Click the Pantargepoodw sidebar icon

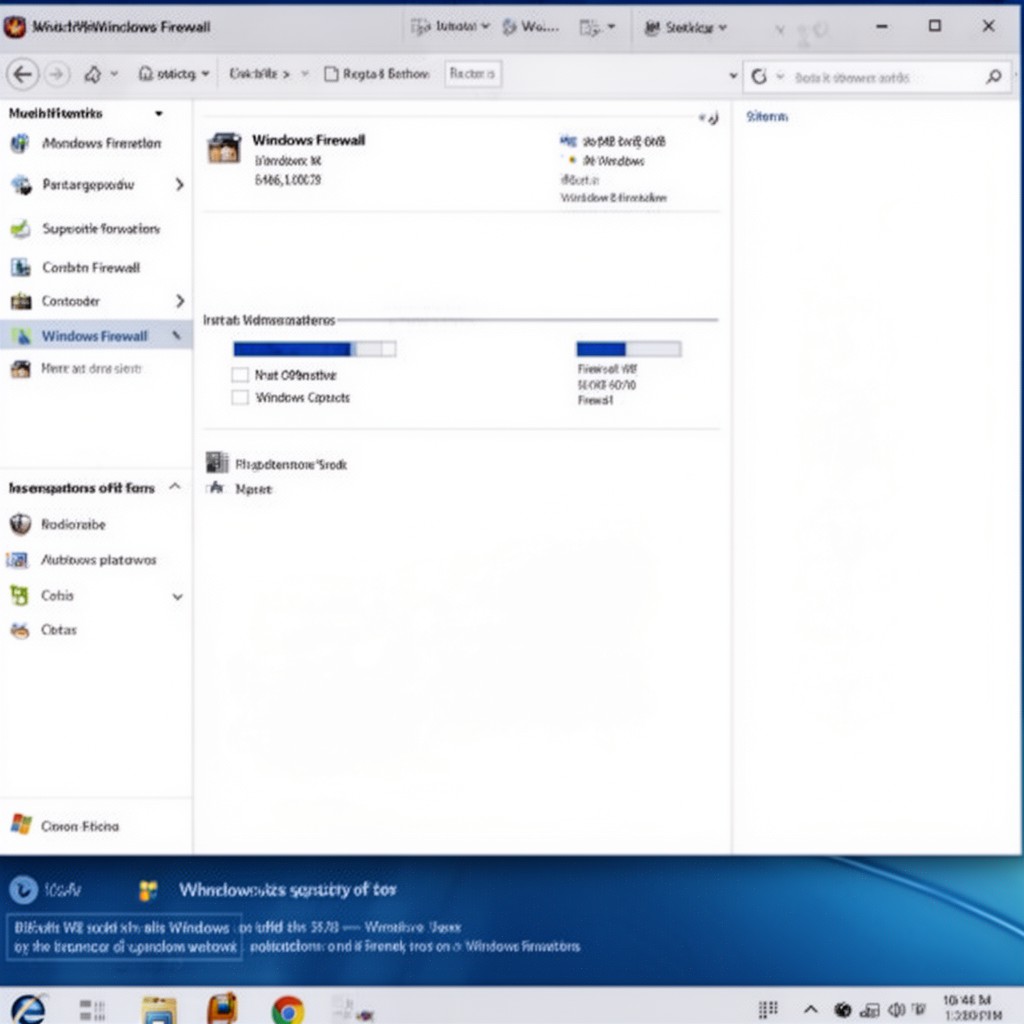point(21,185)
